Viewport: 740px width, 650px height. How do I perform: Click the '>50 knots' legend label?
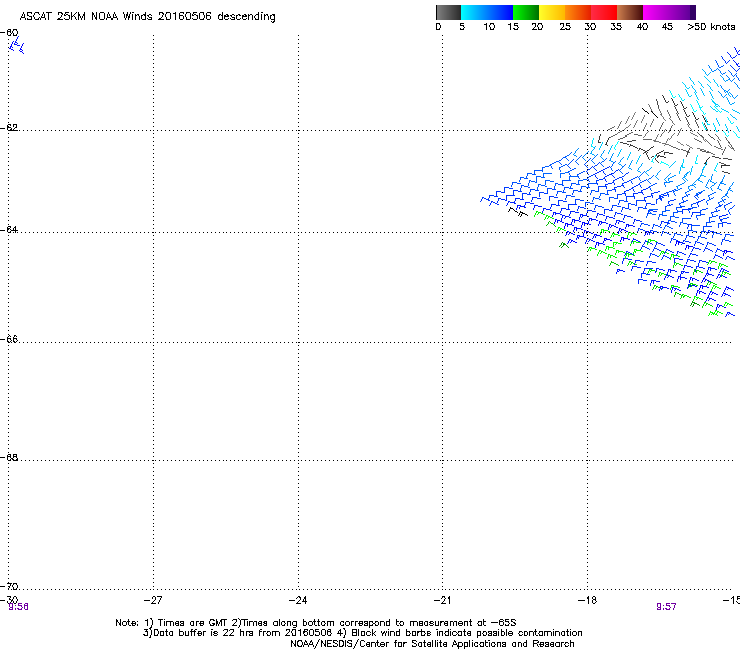711,27
